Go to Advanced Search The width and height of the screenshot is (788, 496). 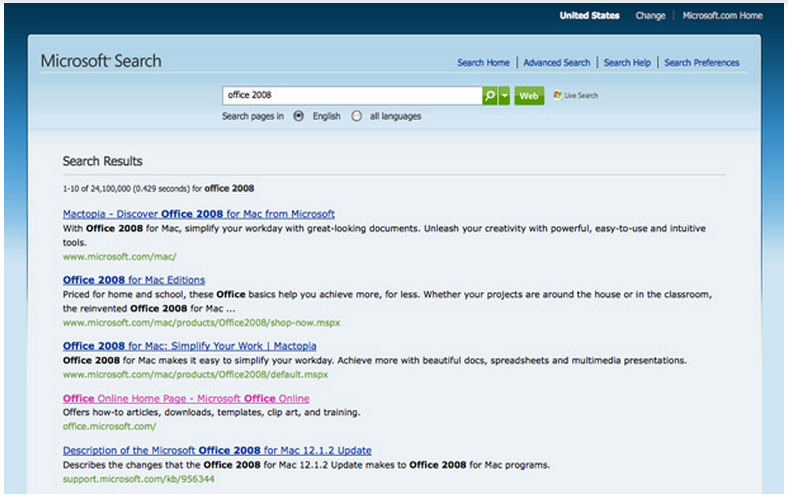(556, 63)
